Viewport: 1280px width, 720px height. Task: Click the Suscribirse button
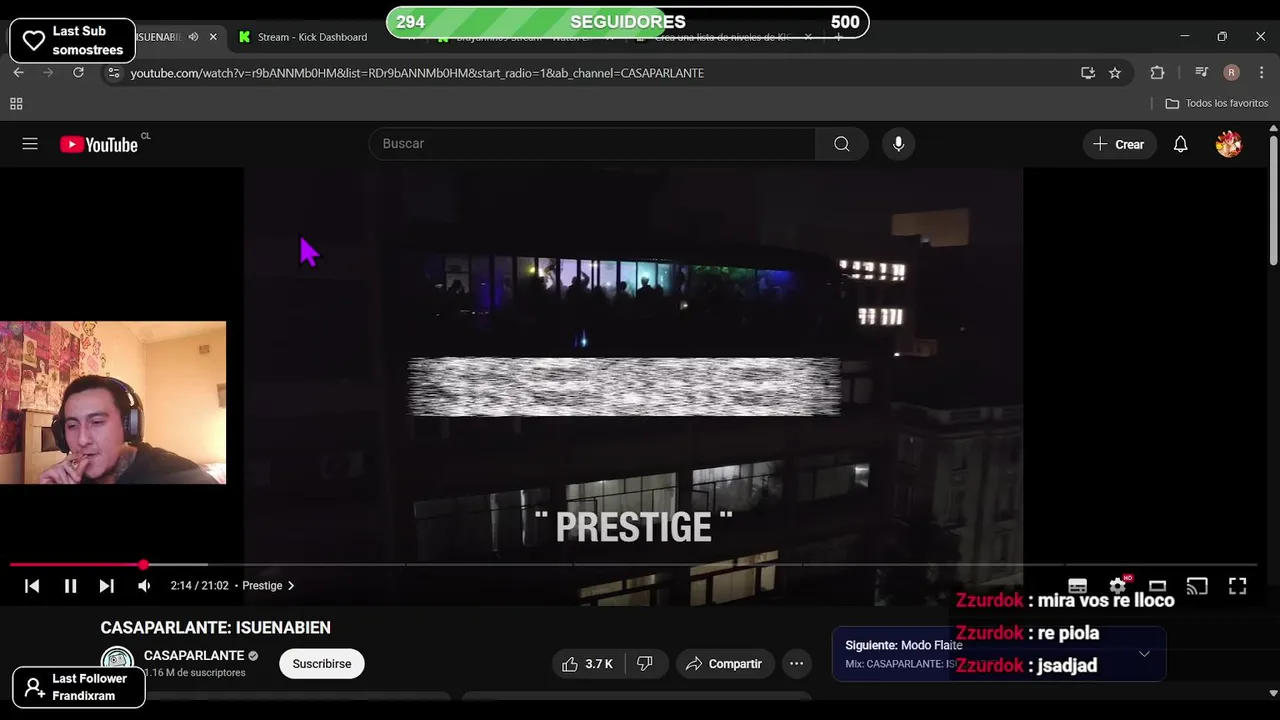click(x=322, y=664)
